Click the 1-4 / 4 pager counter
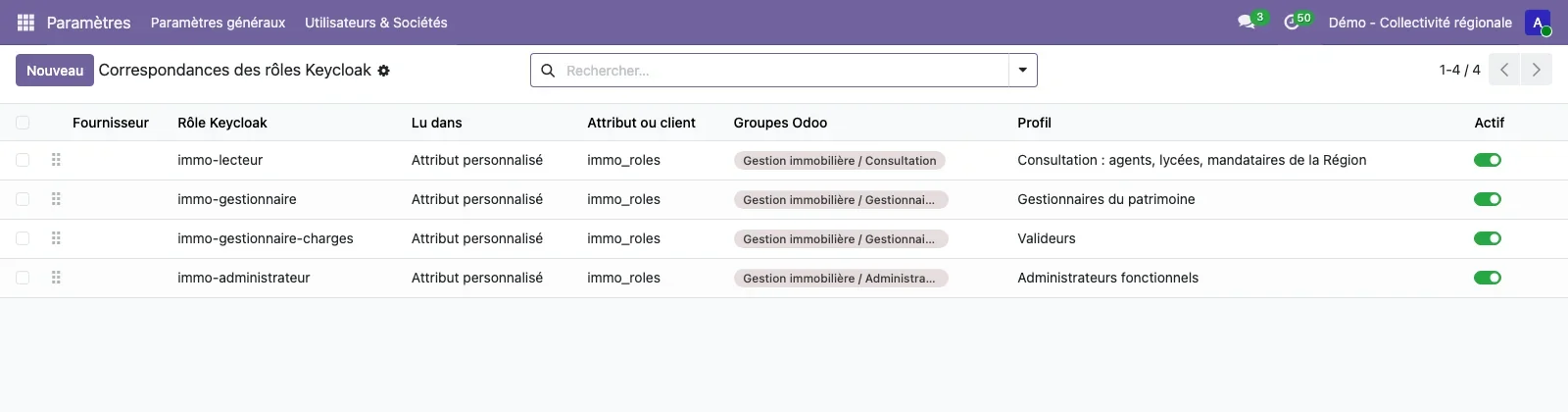 click(1459, 70)
